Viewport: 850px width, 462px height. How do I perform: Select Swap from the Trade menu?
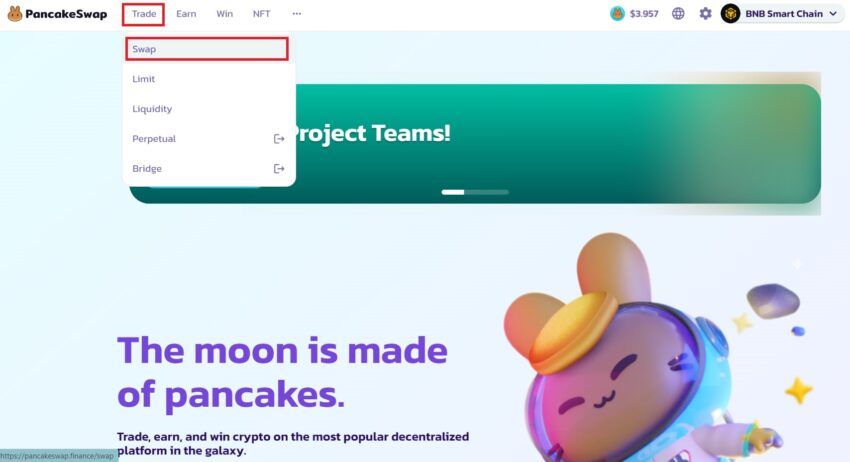[x=207, y=49]
